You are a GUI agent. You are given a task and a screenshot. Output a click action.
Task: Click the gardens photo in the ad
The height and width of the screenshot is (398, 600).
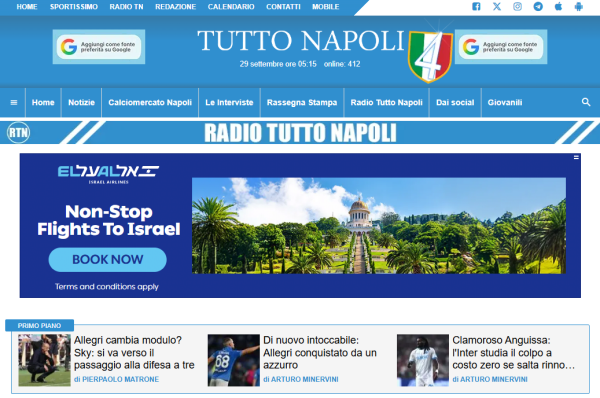tap(379, 225)
